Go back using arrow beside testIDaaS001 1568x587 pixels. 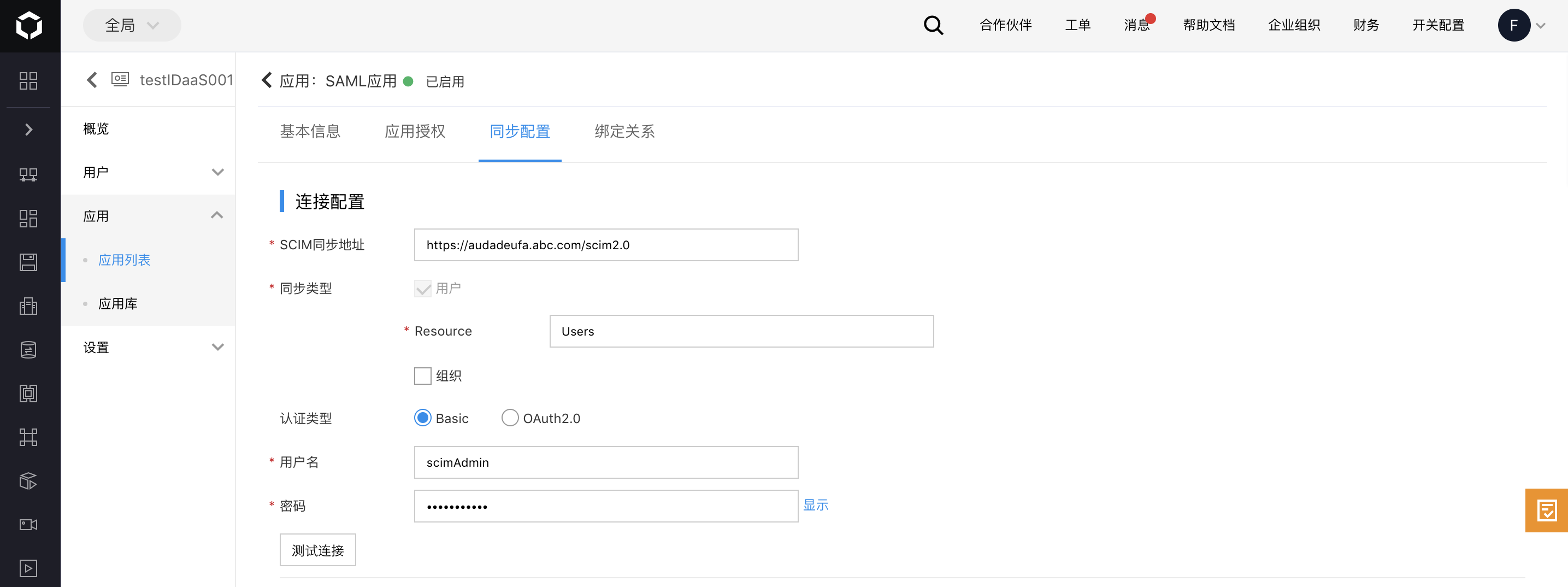pyautogui.click(x=92, y=80)
